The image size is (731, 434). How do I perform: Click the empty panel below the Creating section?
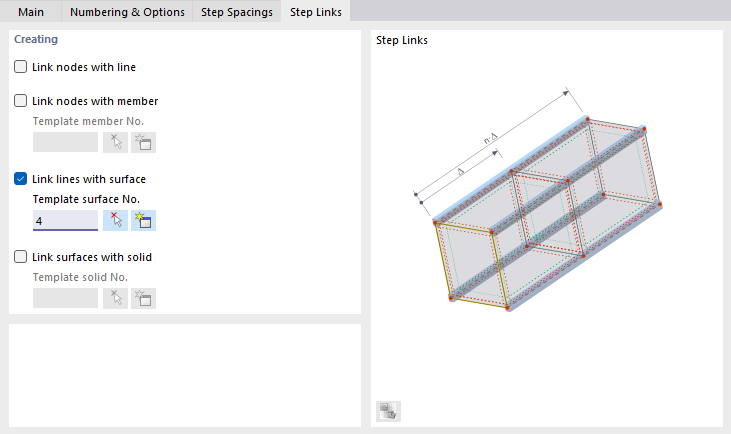185,375
